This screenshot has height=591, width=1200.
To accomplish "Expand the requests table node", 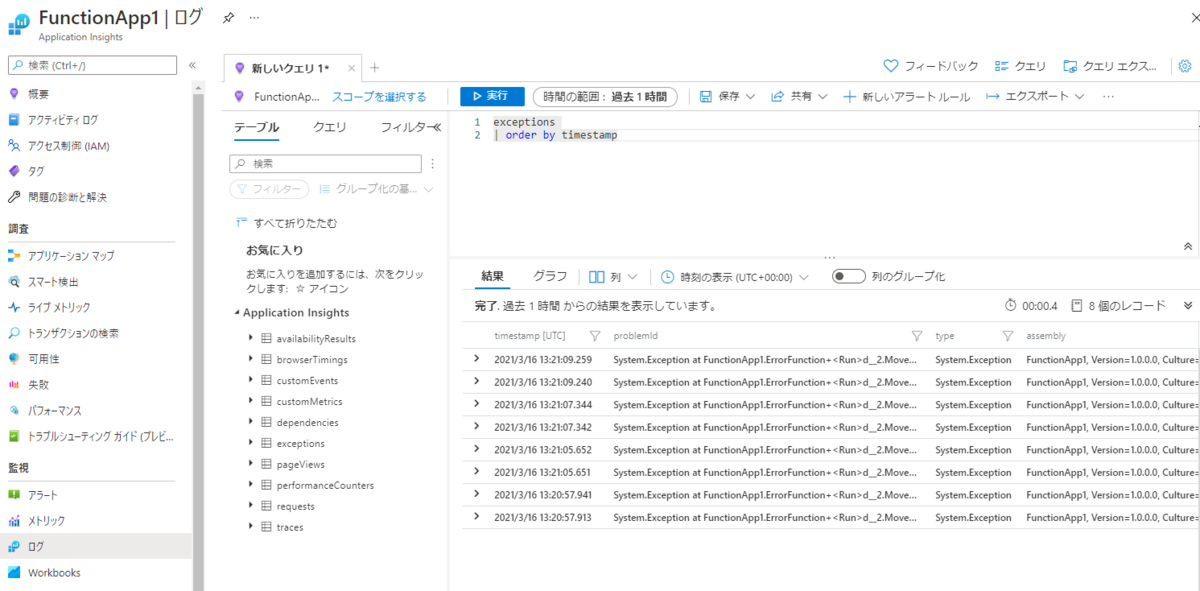I will 250,506.
